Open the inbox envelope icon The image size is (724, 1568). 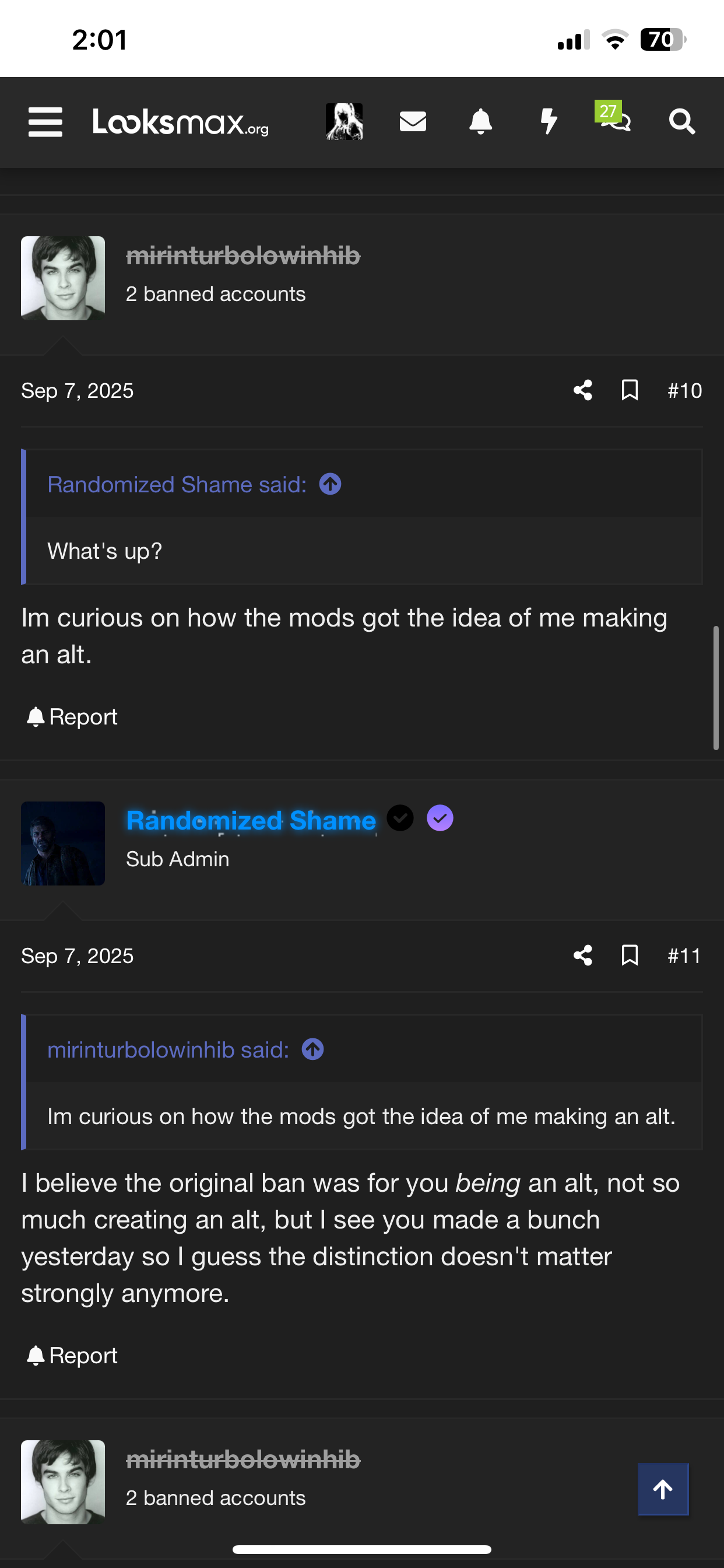pos(413,122)
